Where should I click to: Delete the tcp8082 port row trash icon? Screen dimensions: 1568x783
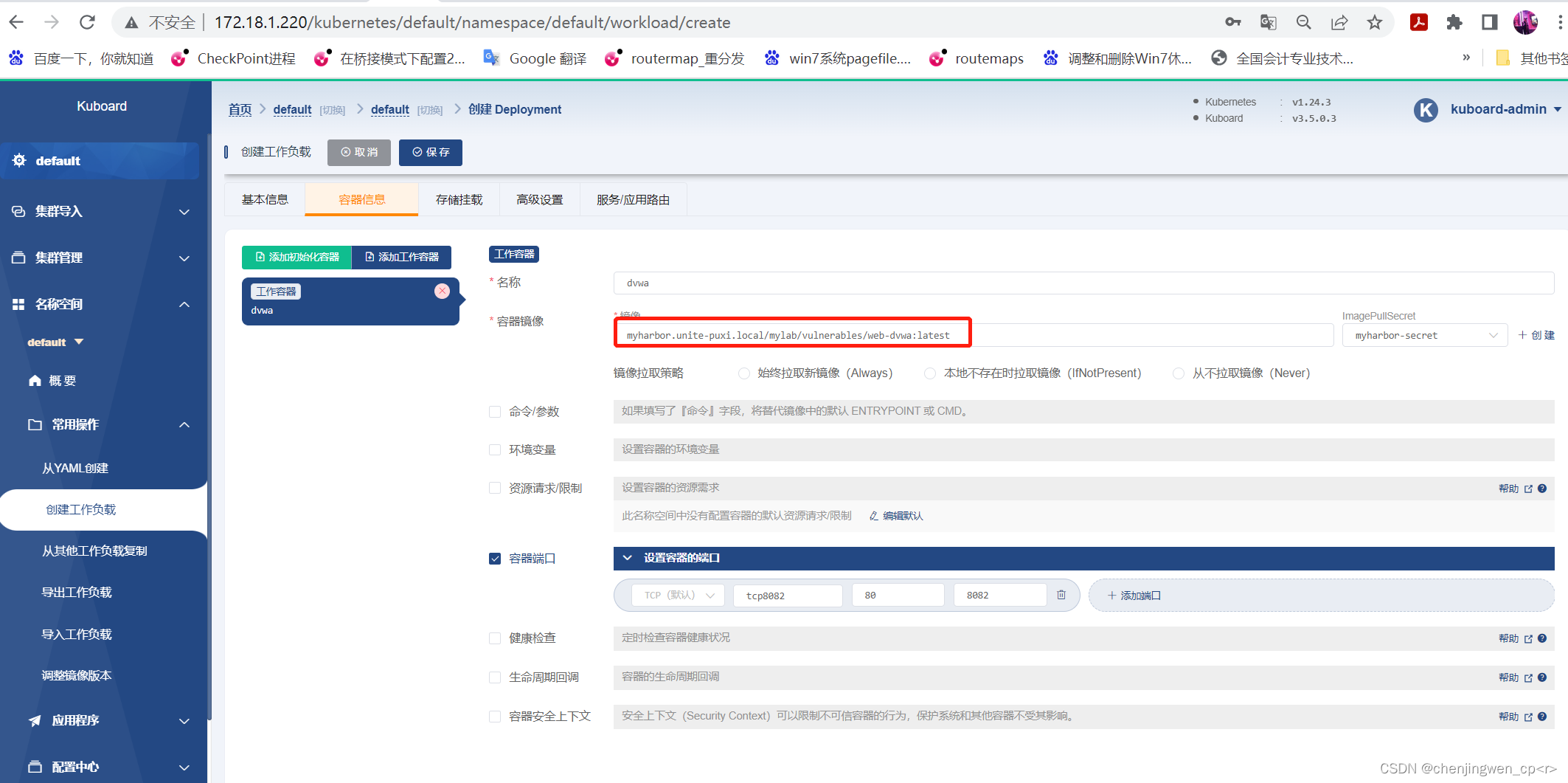coord(1061,595)
